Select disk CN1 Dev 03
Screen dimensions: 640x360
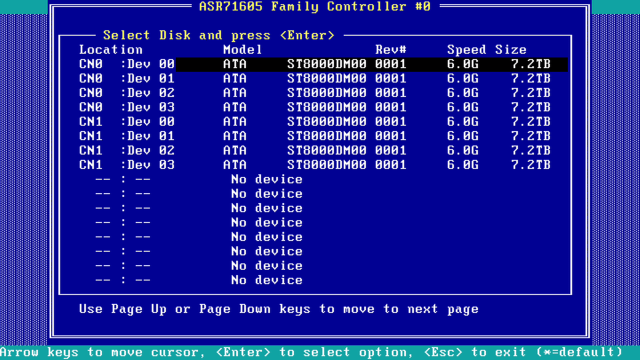315,165
